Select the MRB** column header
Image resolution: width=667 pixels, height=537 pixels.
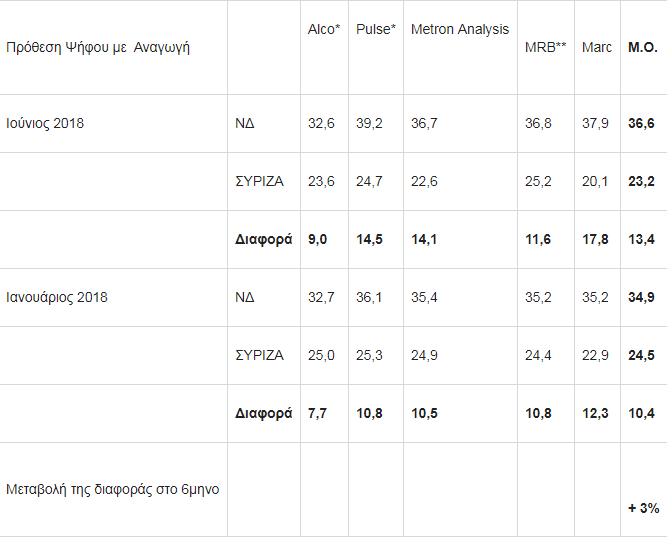(x=545, y=47)
